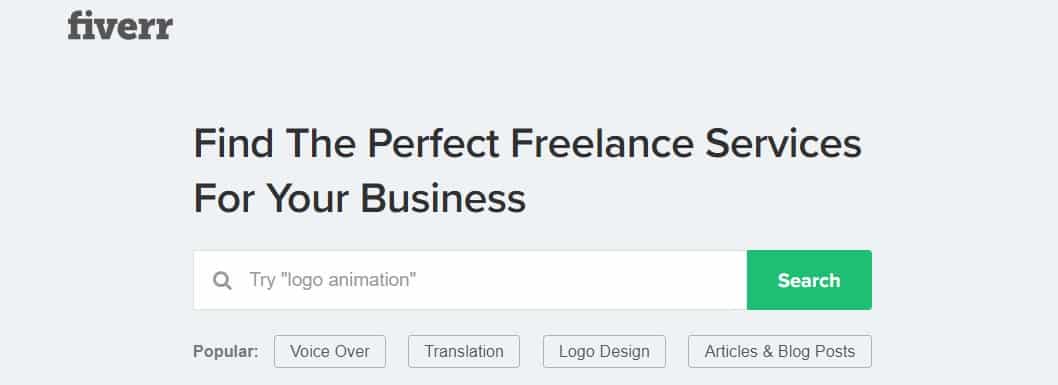Click the 'logo animation' placeholder text
Viewport: 1058px width, 385px height.
(348, 280)
